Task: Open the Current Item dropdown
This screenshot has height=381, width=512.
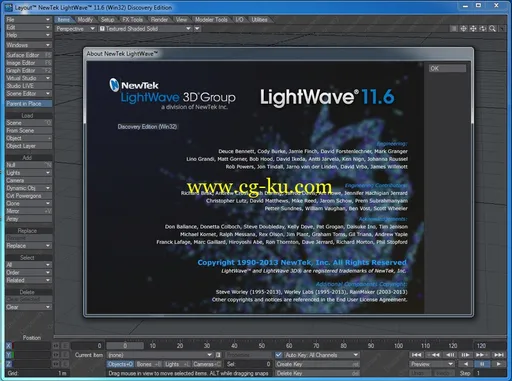Action: 160,355
